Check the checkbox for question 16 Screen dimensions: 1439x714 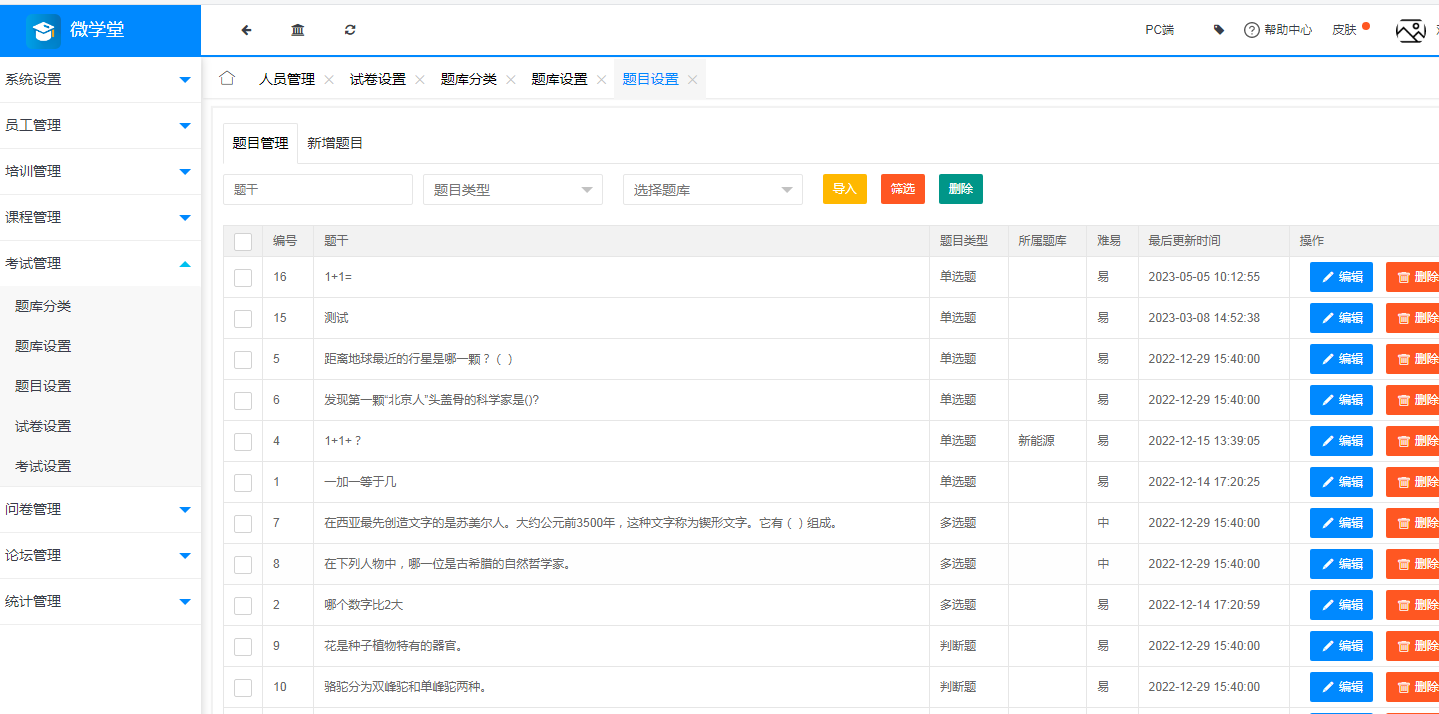pos(242,276)
